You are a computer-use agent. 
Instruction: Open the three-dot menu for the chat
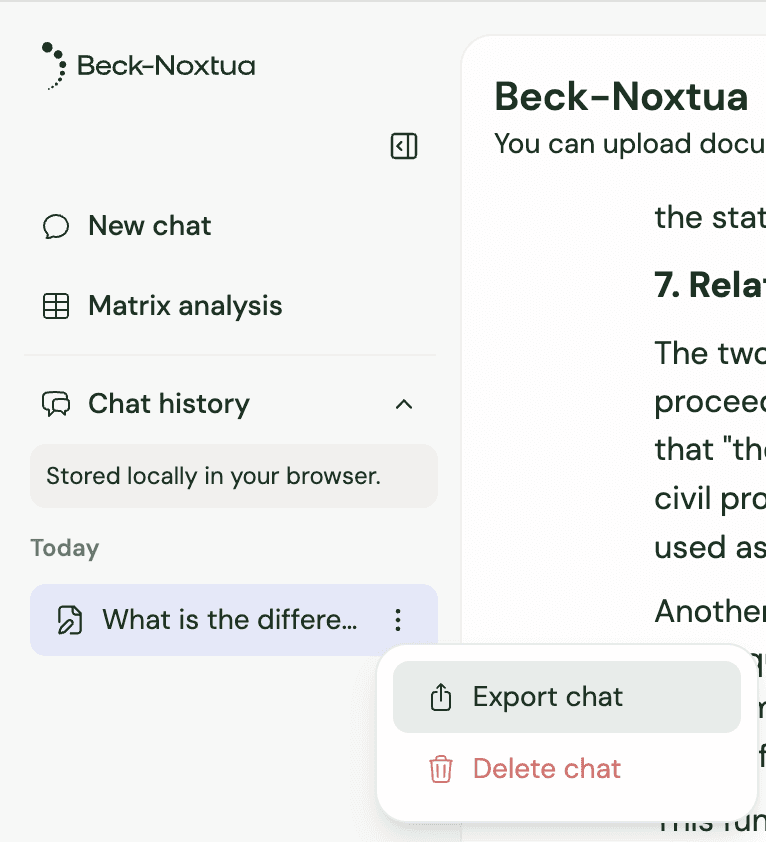coord(398,620)
